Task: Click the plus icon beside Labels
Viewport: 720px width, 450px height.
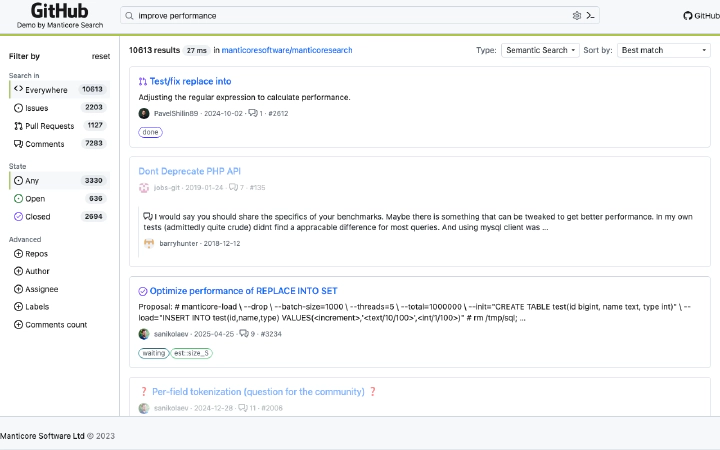Action: 18,306
